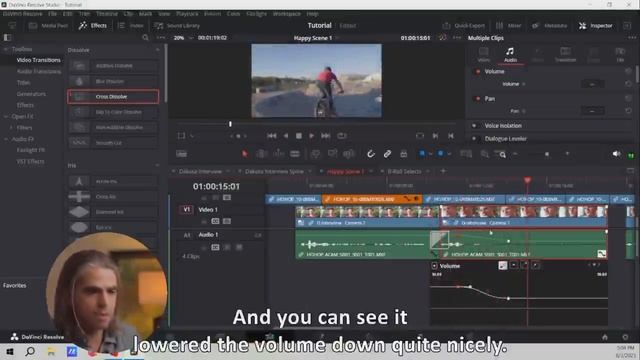Open the Help menu
The image size is (640, 360).
coord(312,13)
